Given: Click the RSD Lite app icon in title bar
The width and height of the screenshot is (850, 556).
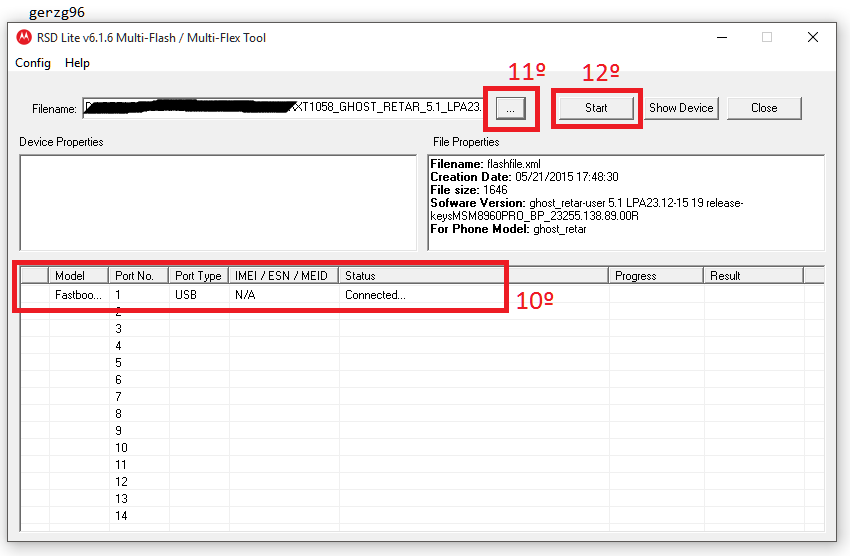Looking at the screenshot, I should point(24,38).
